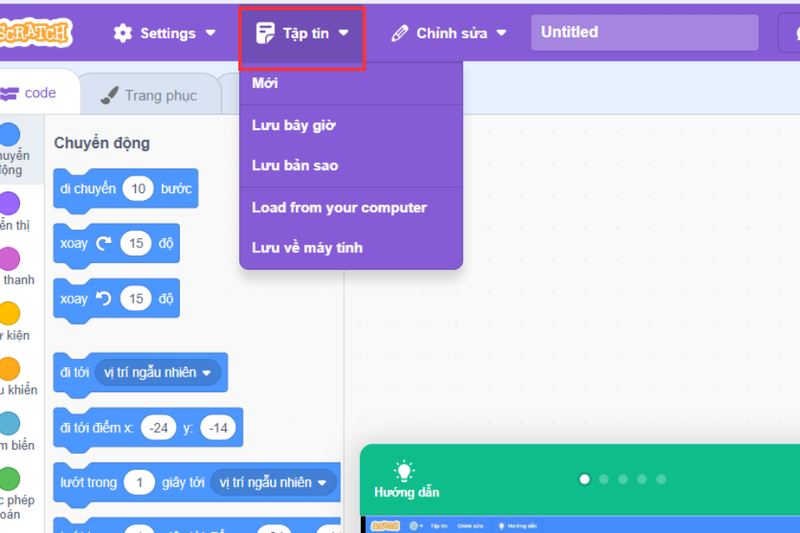Click the Trang phục paintbrush icon
800x533 pixels.
tap(109, 95)
